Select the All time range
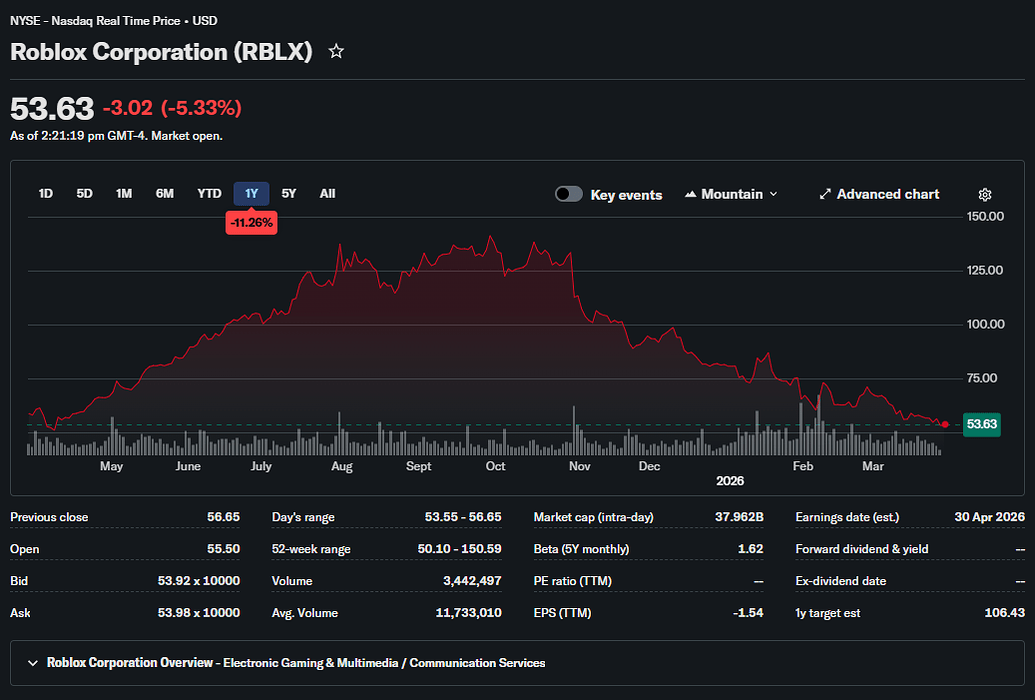 327,193
